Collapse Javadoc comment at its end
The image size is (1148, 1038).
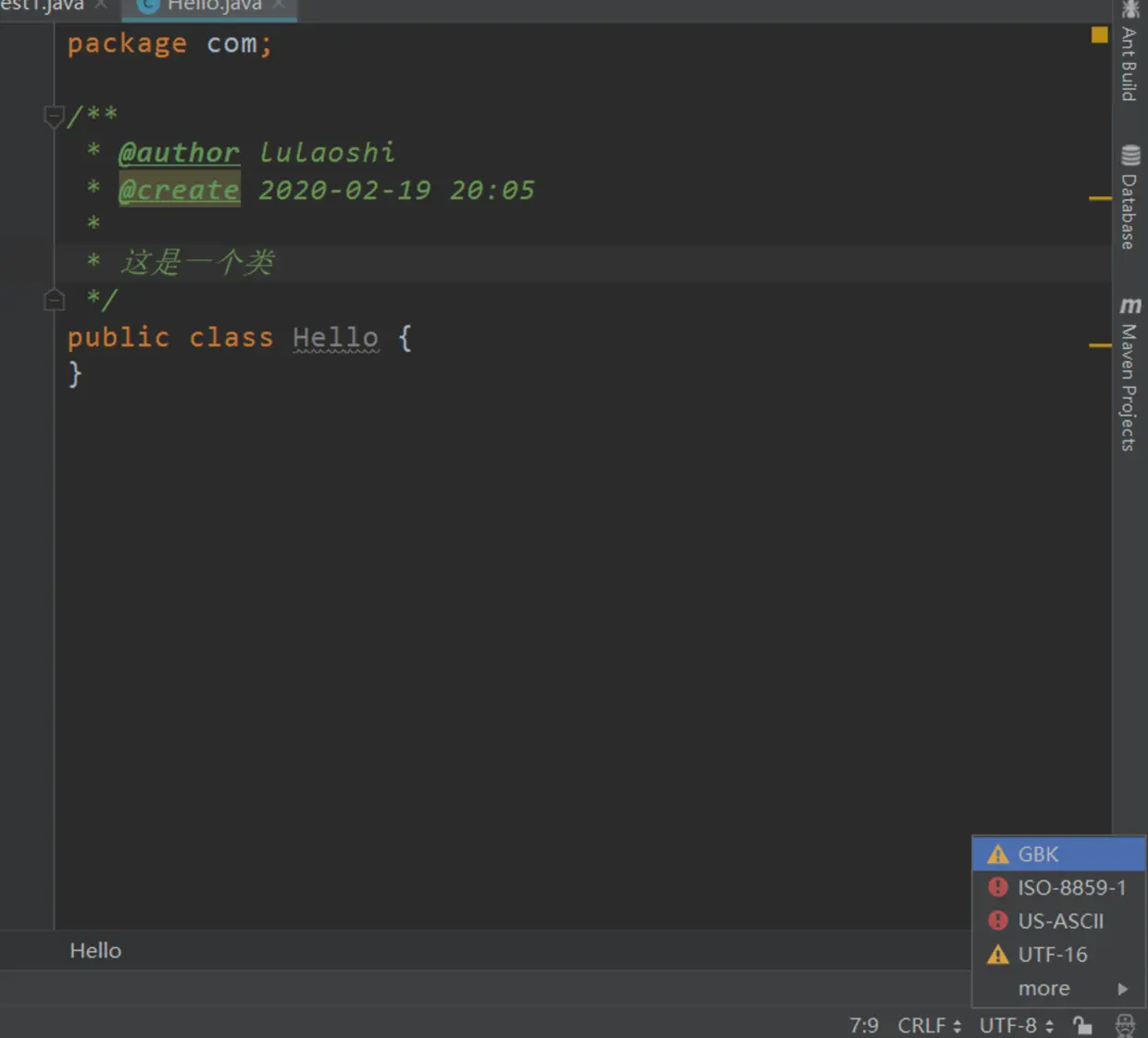(54, 300)
